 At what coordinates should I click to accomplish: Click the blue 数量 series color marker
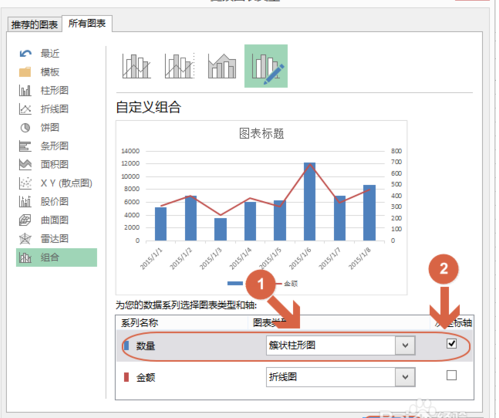pos(126,345)
